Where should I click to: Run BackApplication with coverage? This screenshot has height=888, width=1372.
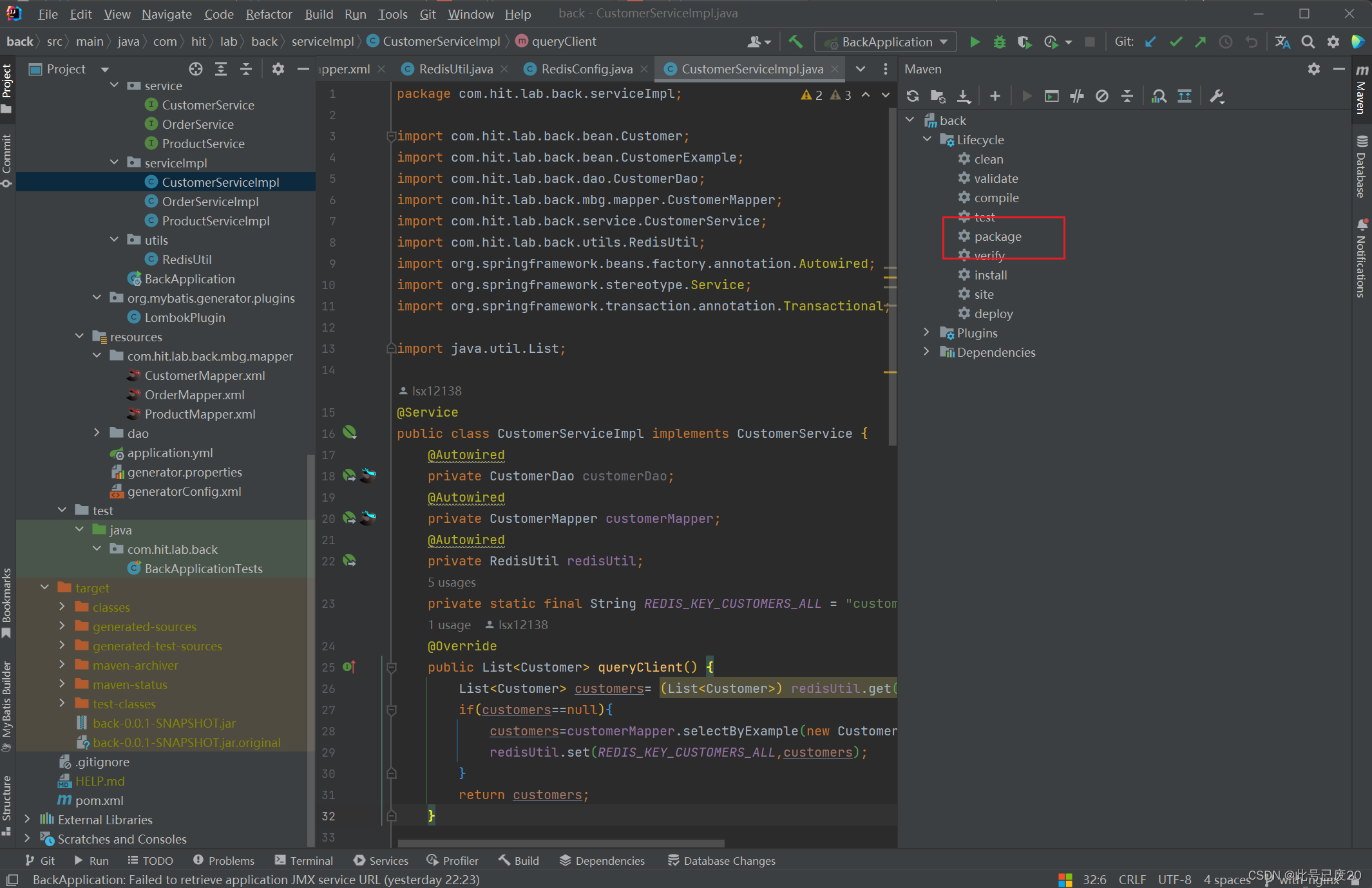point(1024,41)
